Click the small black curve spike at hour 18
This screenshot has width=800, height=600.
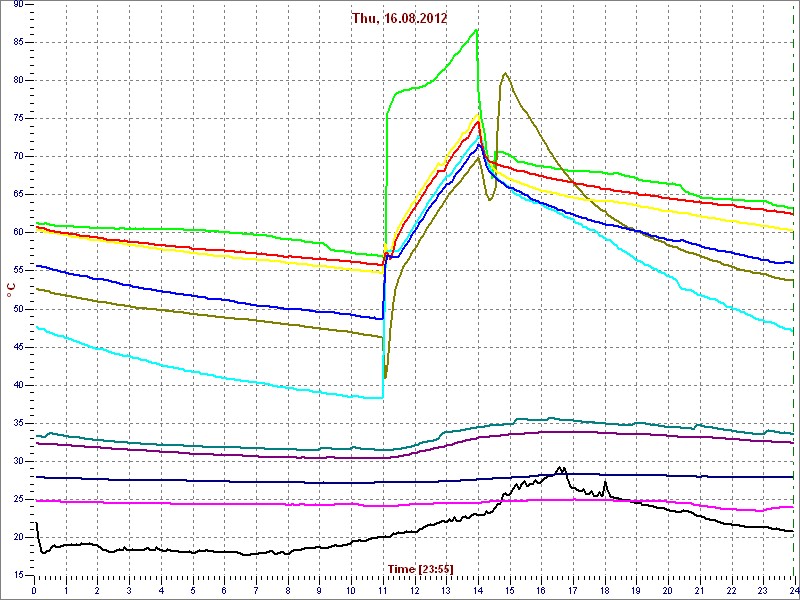[605, 482]
